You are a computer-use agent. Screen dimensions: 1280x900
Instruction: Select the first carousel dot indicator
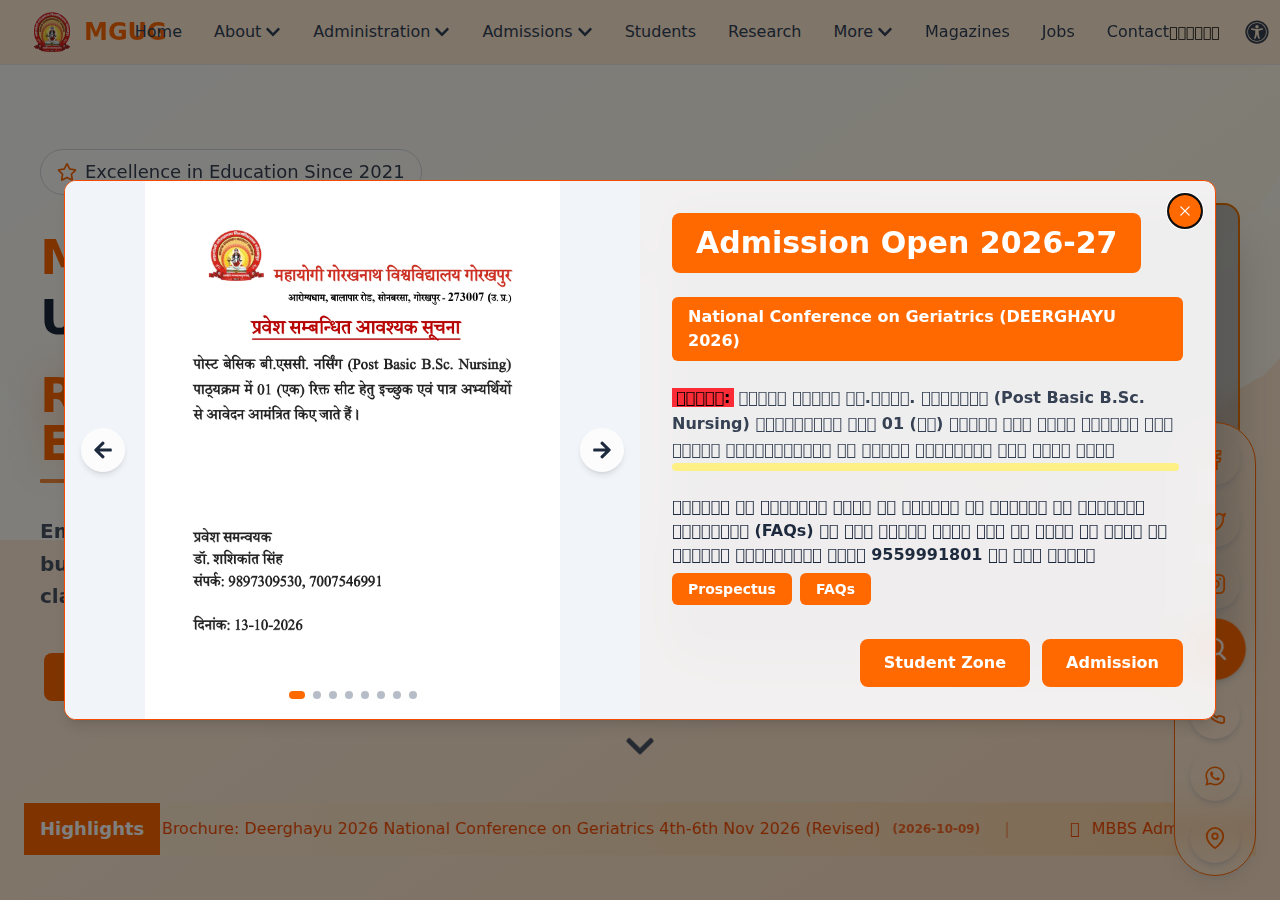pos(297,695)
